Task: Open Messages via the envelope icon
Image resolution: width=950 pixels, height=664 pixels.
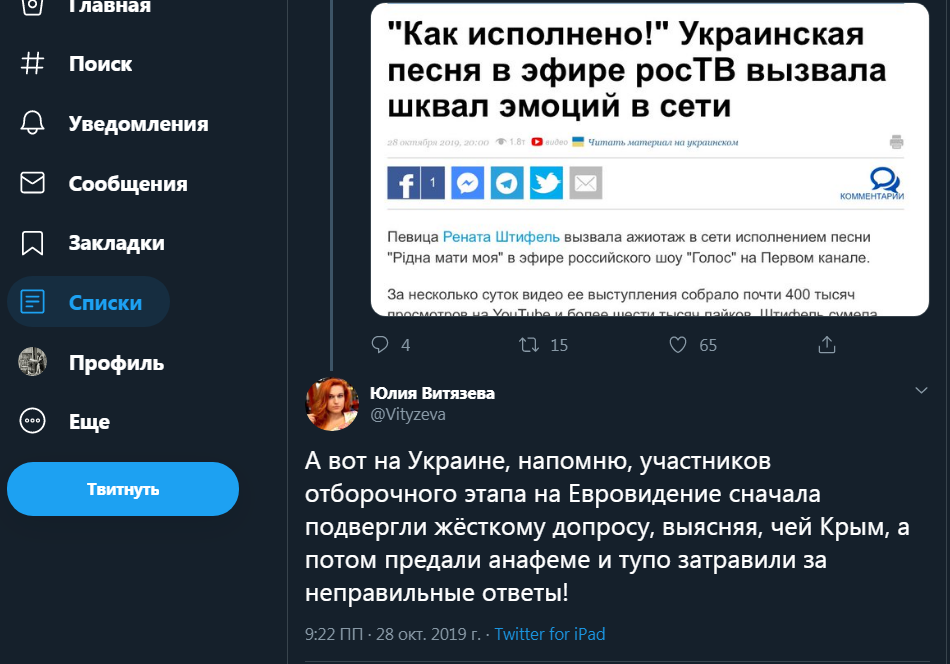Action: [x=33, y=184]
